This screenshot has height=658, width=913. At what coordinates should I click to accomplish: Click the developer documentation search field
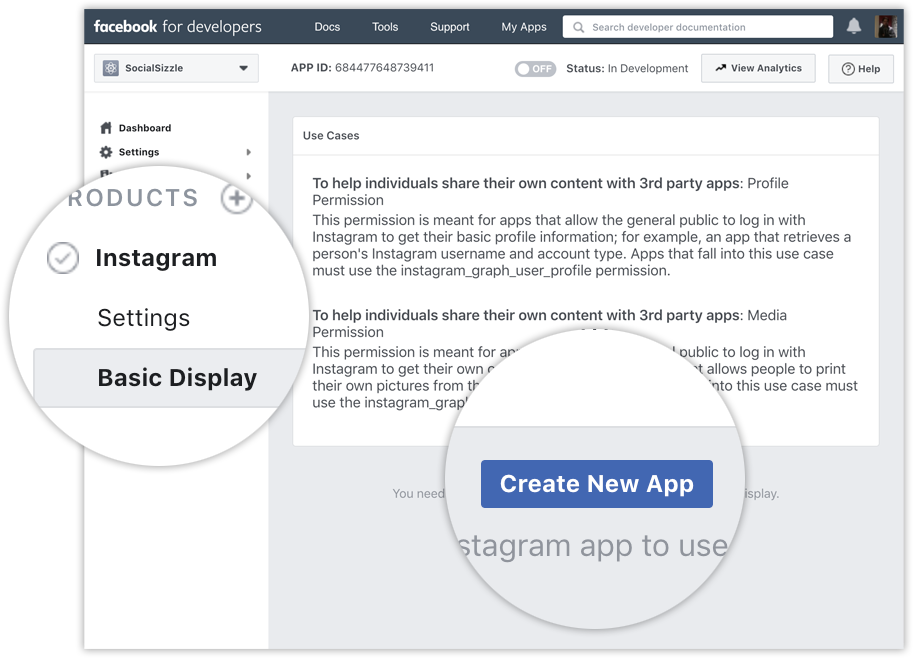pos(700,27)
